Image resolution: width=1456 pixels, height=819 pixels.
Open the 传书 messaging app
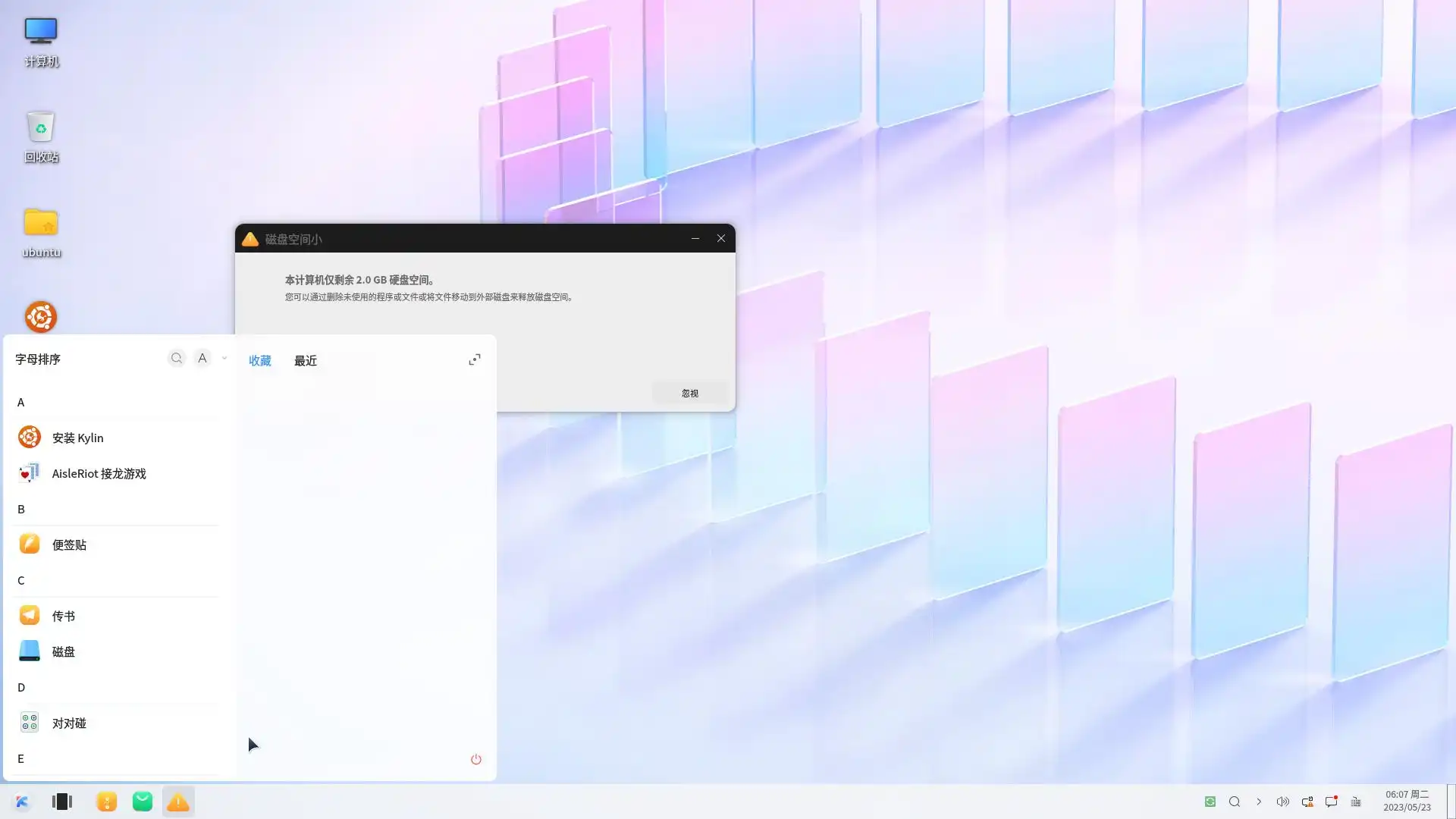tap(63, 616)
